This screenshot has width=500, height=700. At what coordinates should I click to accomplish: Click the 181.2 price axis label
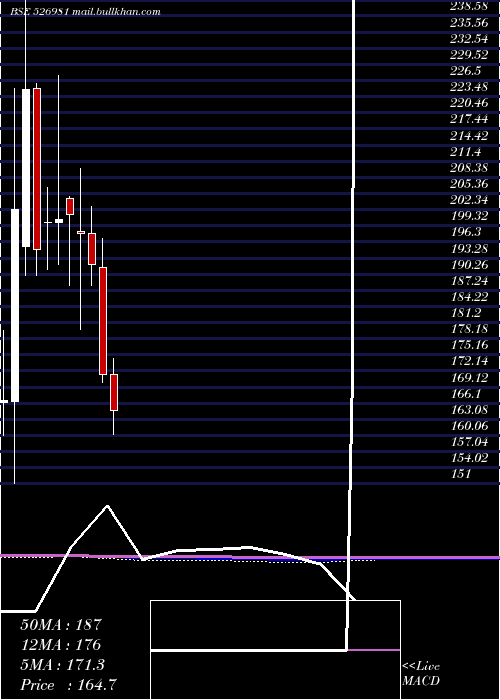point(466,312)
